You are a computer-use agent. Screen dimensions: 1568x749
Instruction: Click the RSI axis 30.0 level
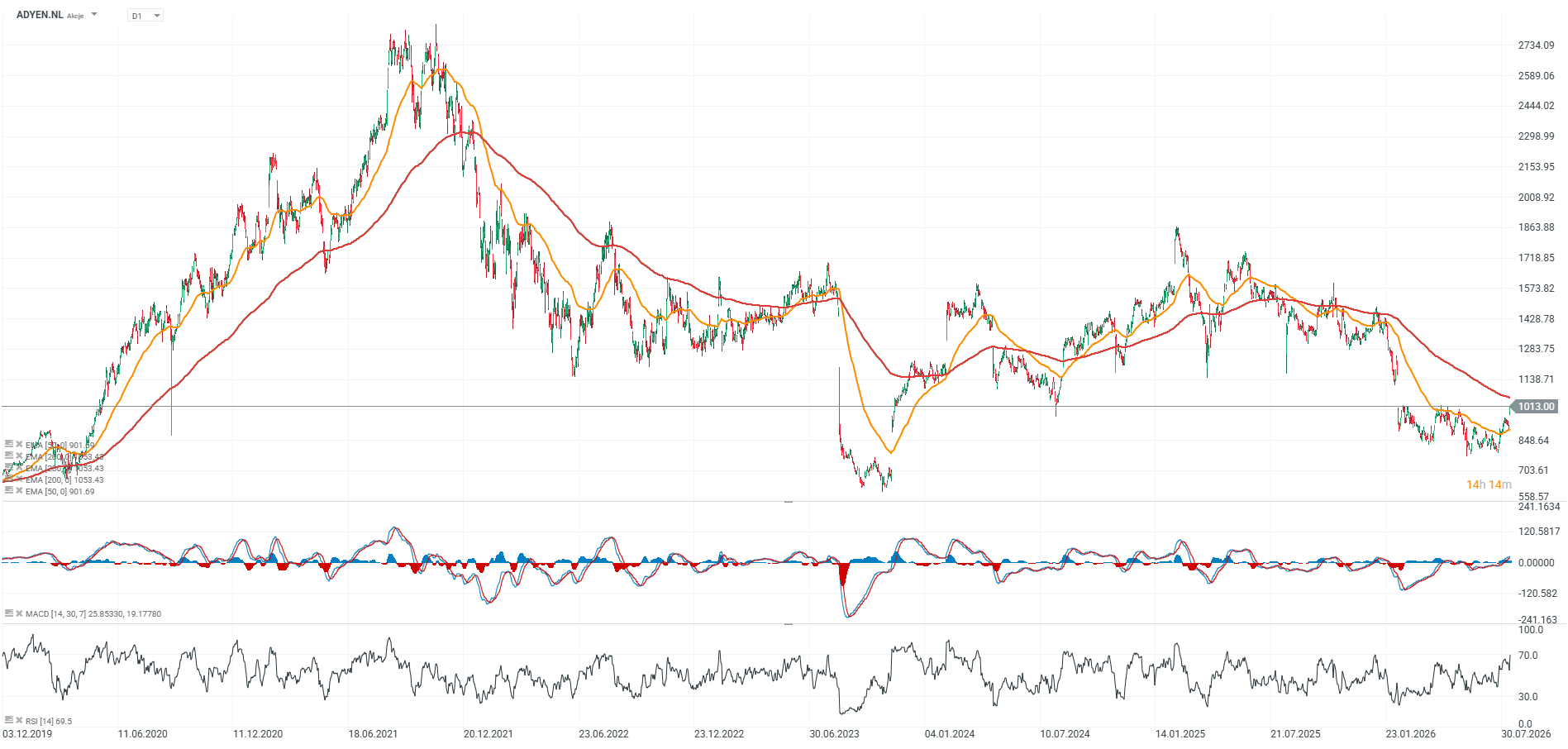1527,697
